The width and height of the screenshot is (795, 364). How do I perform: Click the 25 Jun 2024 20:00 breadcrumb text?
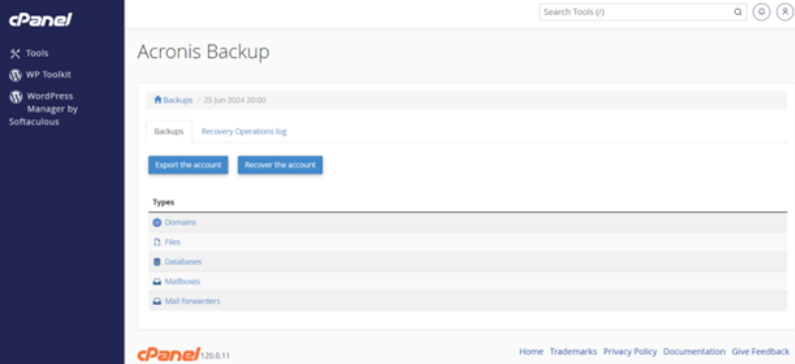pos(234,100)
